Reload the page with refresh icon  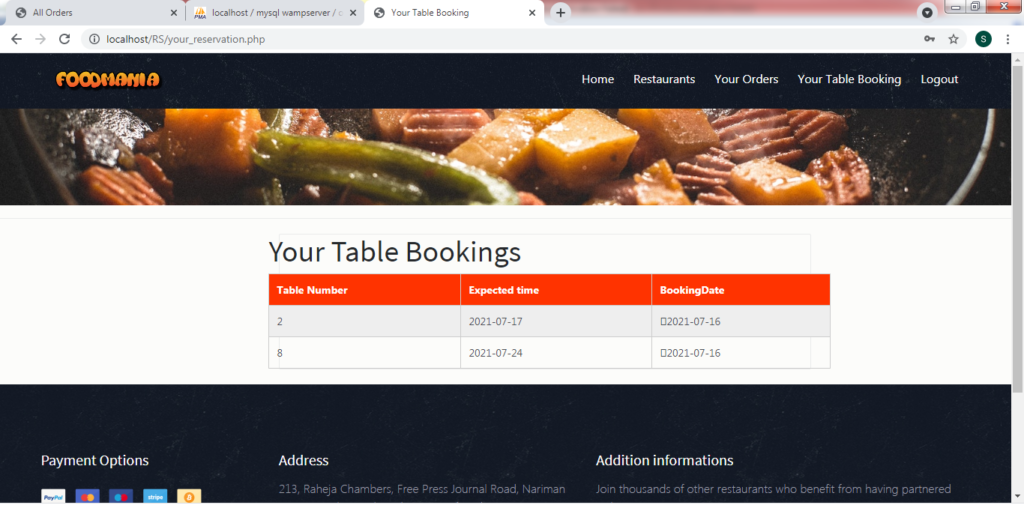click(x=64, y=39)
